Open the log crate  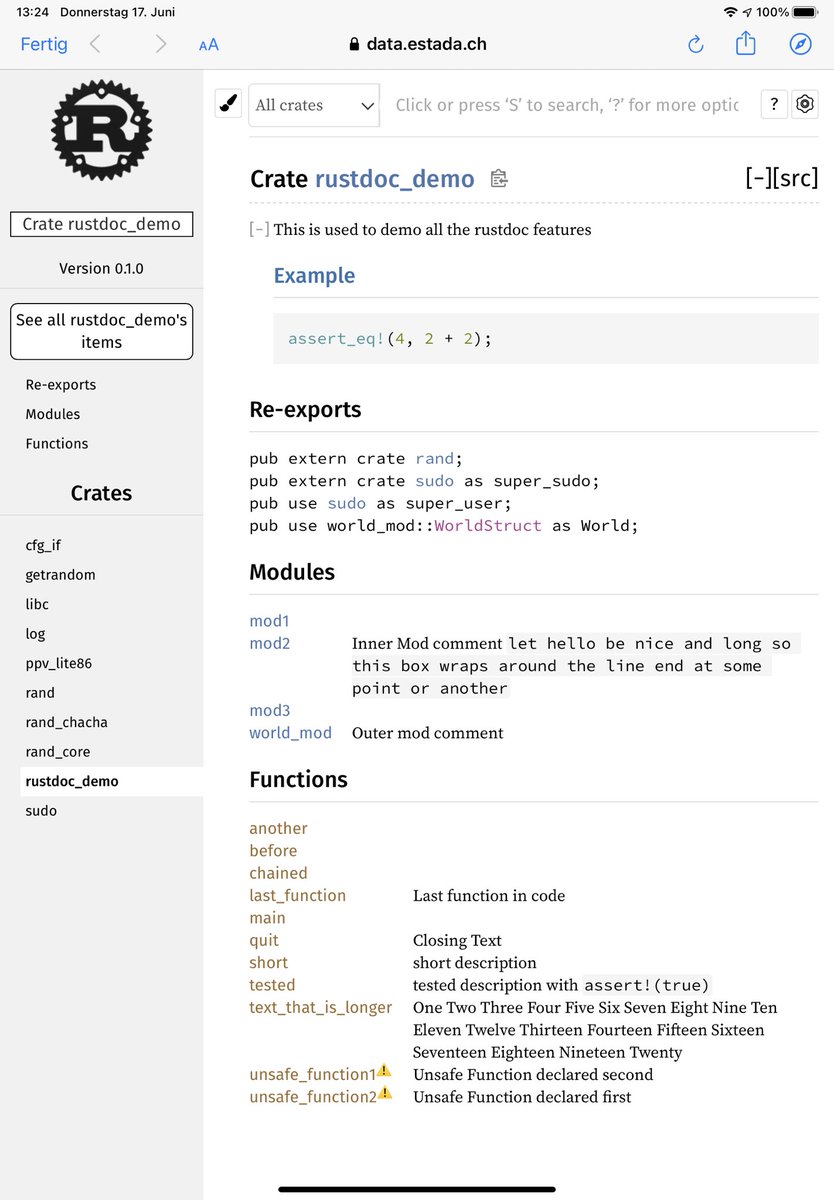click(35, 634)
